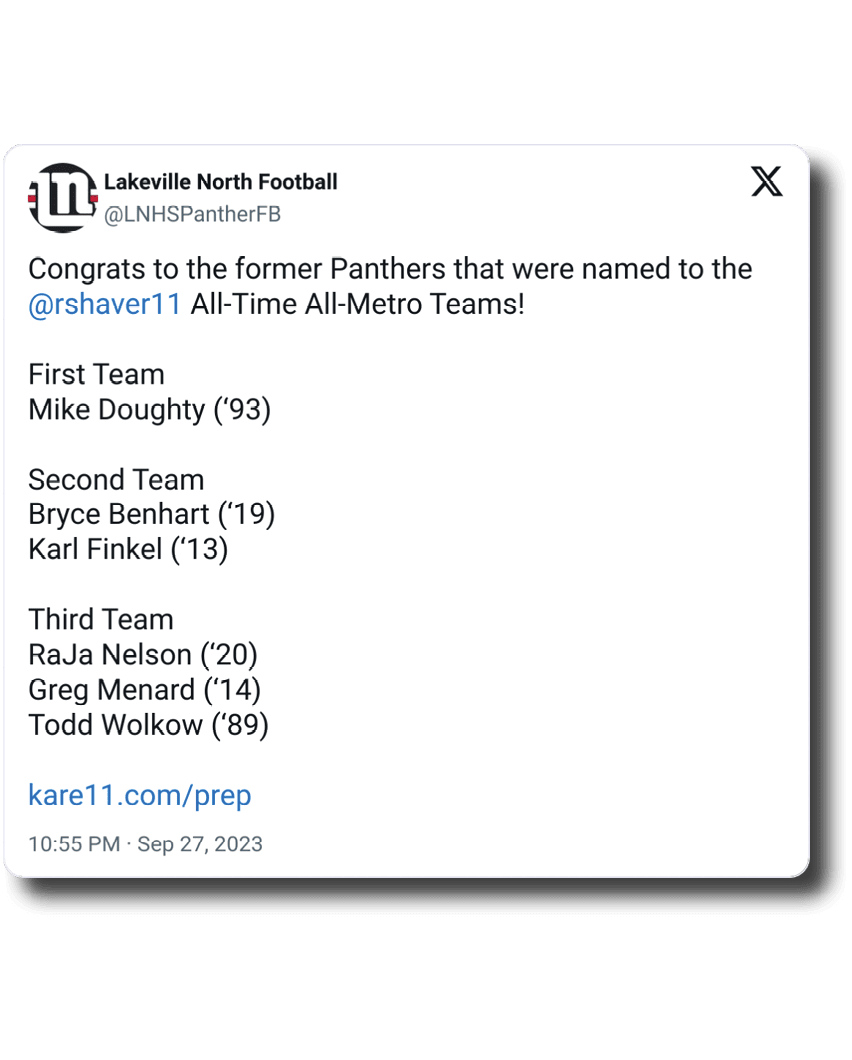This screenshot has width=852, height=1060.
Task: Follow the @rshaver11 mention link
Action: [105, 304]
